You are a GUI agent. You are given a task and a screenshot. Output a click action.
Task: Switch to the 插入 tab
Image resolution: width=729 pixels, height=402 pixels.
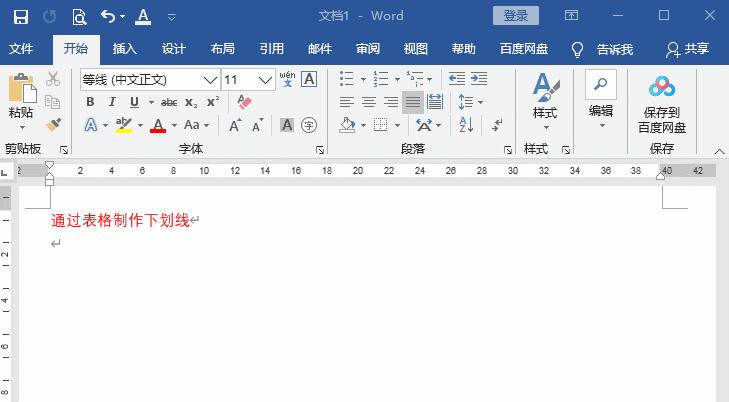tap(125, 49)
